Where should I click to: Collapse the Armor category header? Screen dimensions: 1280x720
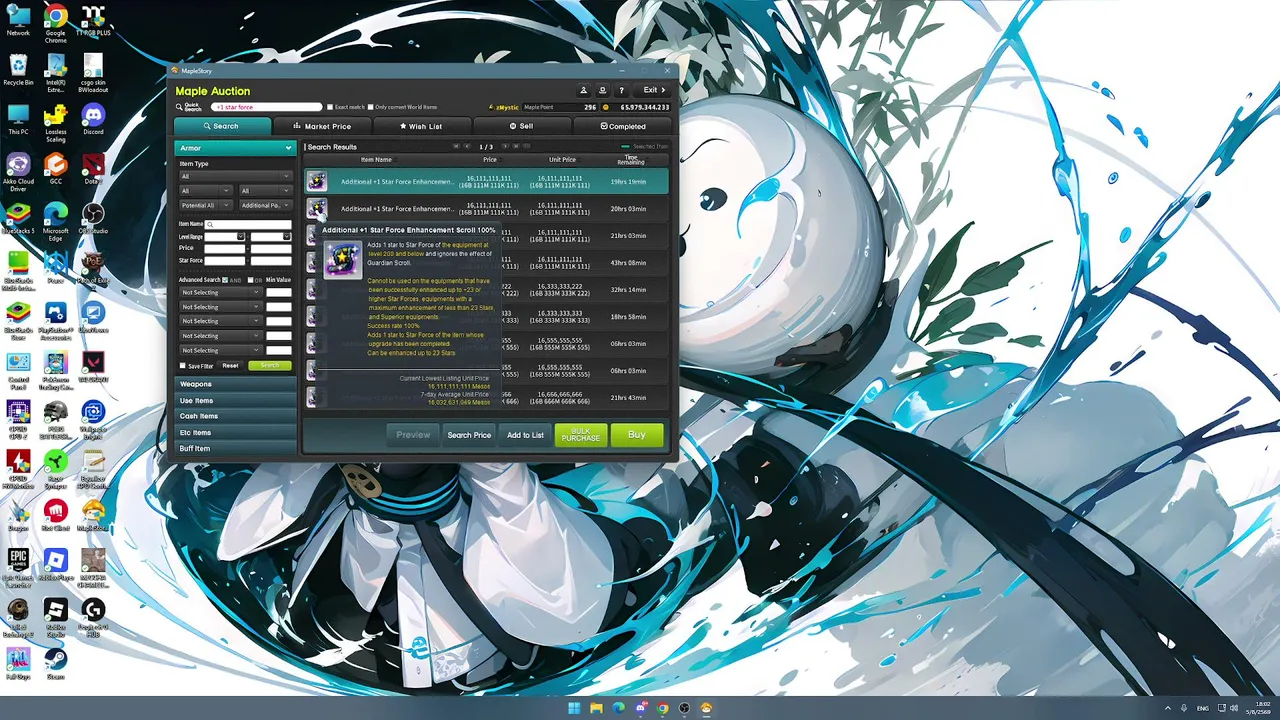234,148
